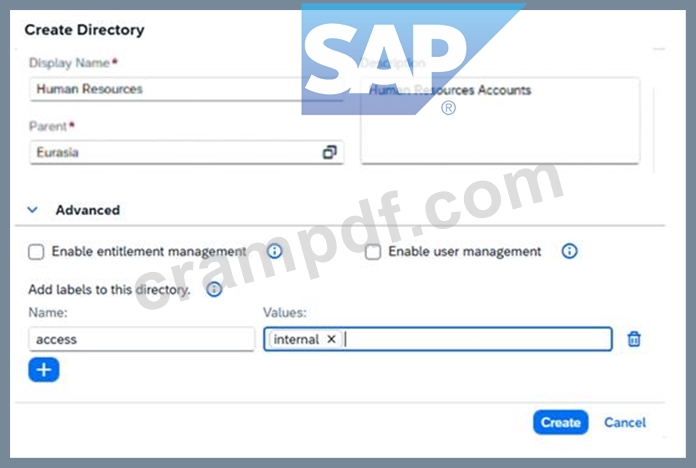This screenshot has height=468, width=696.
Task: Click into the Description text area
Action: pos(500,121)
